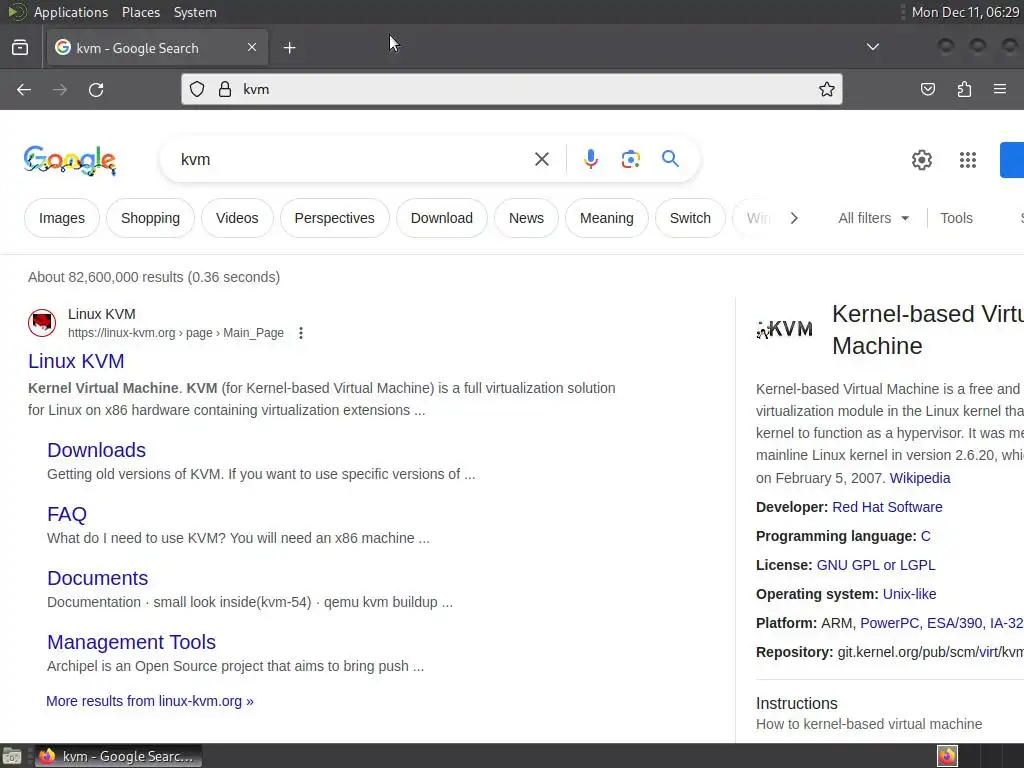
Task: Close the kvm - Google Search tab
Action: (252, 47)
